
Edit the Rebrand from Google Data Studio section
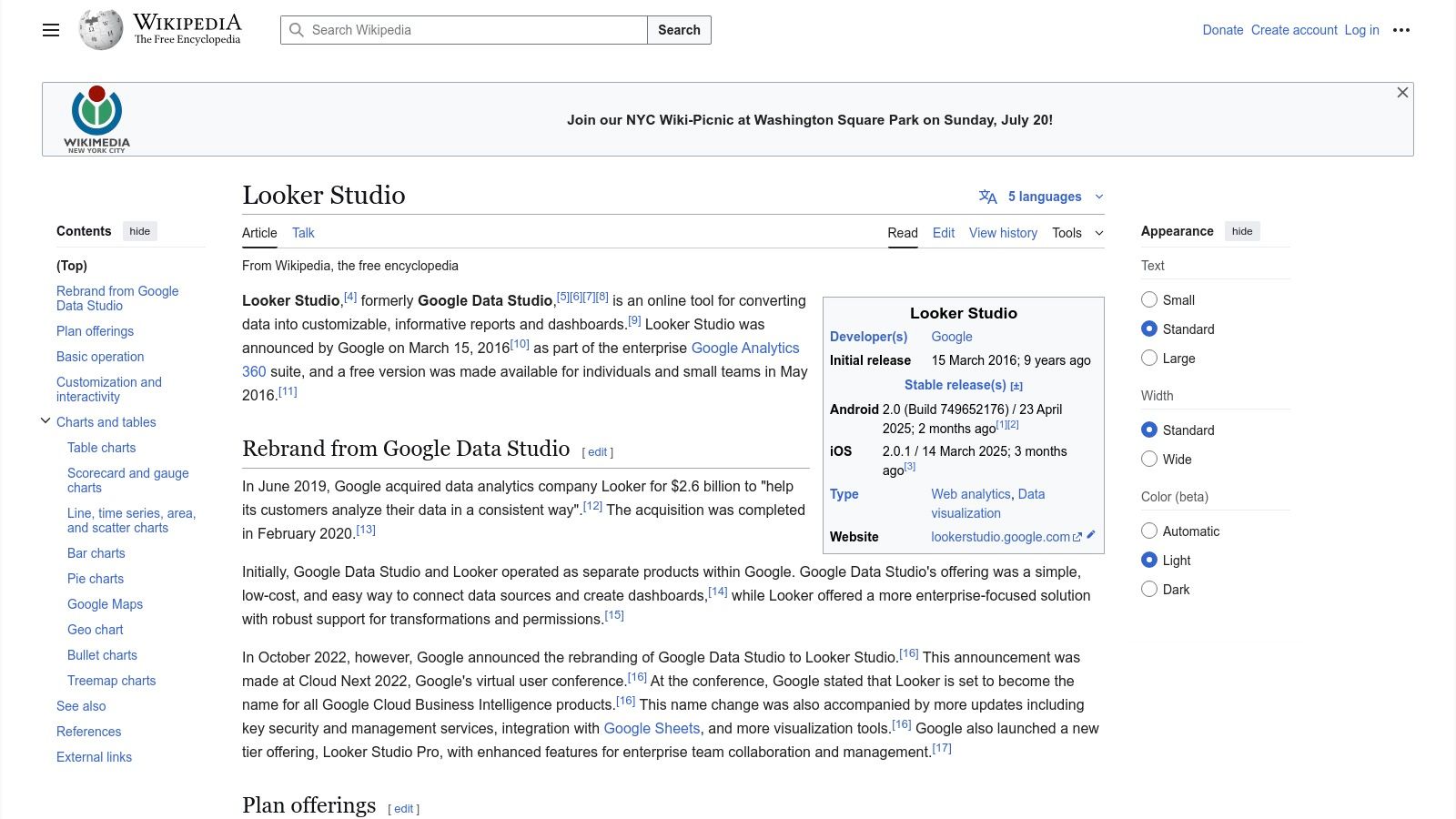pos(597,452)
